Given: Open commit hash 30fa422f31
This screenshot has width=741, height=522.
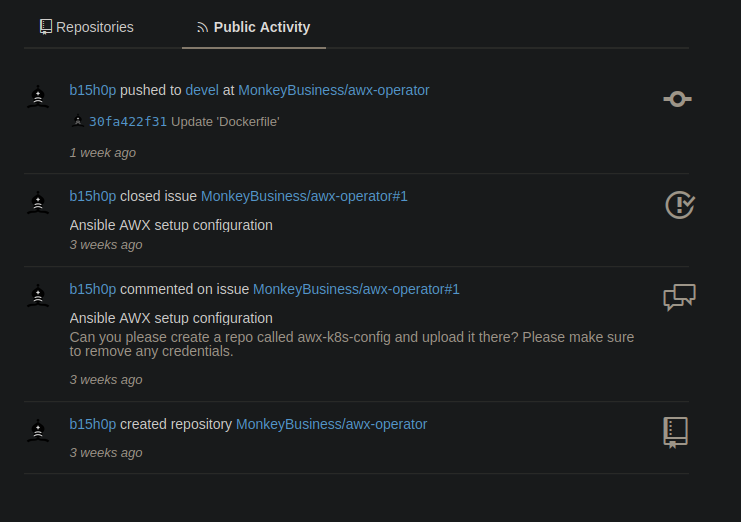Looking at the screenshot, I should tap(128, 122).
